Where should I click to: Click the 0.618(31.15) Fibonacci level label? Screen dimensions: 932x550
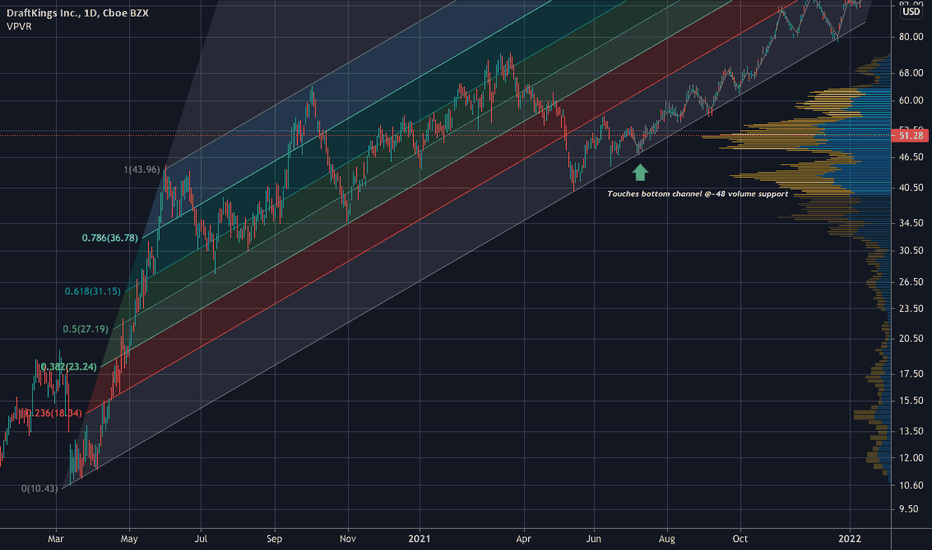(93, 291)
